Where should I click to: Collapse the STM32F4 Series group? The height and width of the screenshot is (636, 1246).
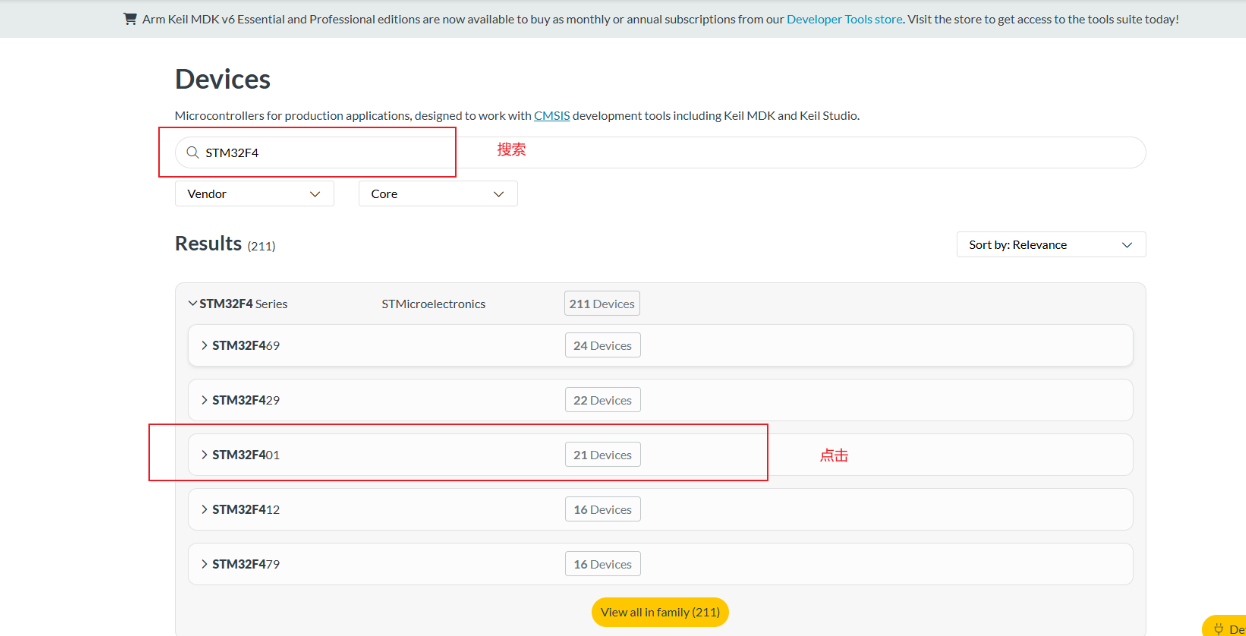pos(193,304)
